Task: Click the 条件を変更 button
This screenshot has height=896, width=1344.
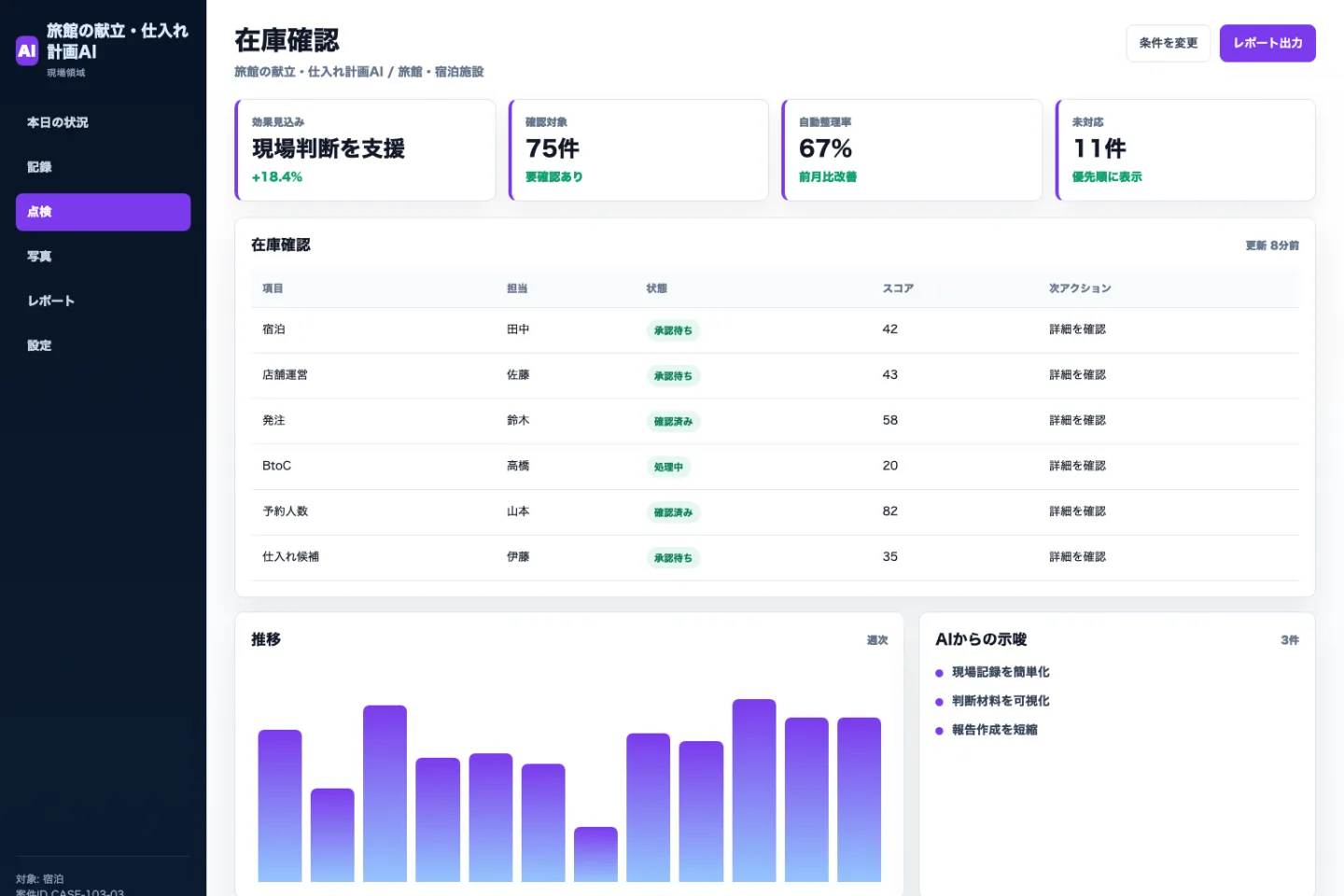Action: (x=1169, y=43)
